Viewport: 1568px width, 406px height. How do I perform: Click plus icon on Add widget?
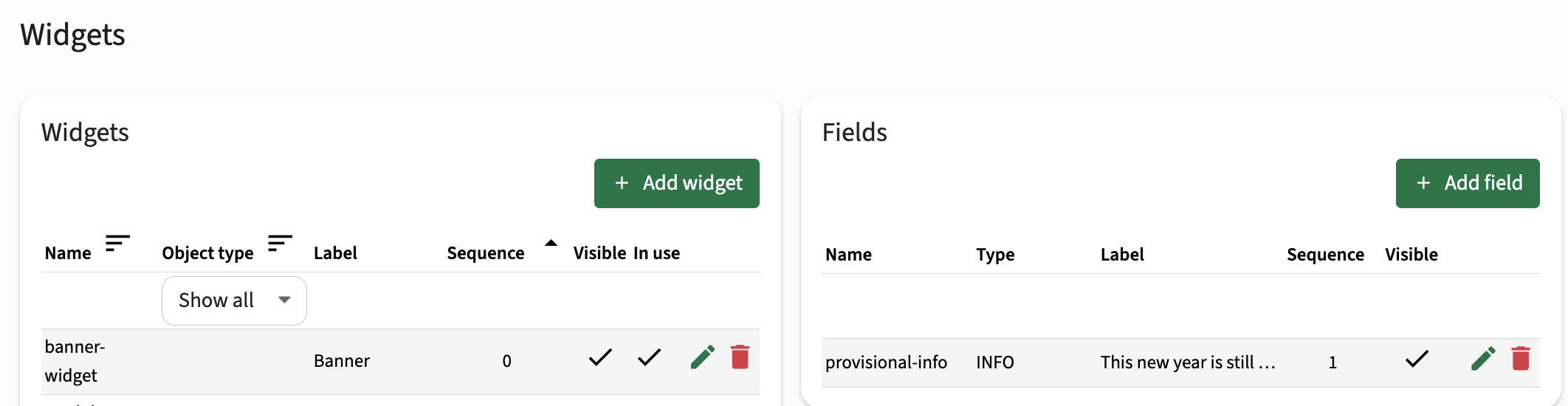pyautogui.click(x=622, y=183)
